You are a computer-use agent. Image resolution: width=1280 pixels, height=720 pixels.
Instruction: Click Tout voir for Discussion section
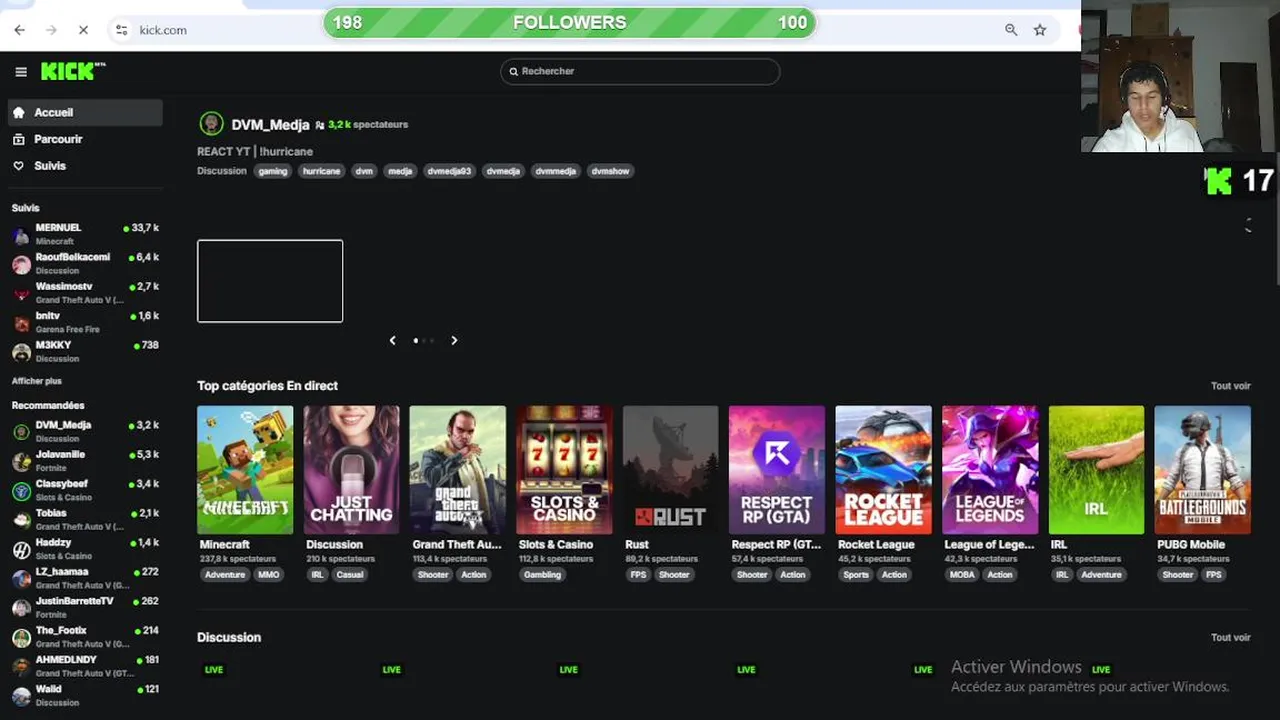point(1231,638)
